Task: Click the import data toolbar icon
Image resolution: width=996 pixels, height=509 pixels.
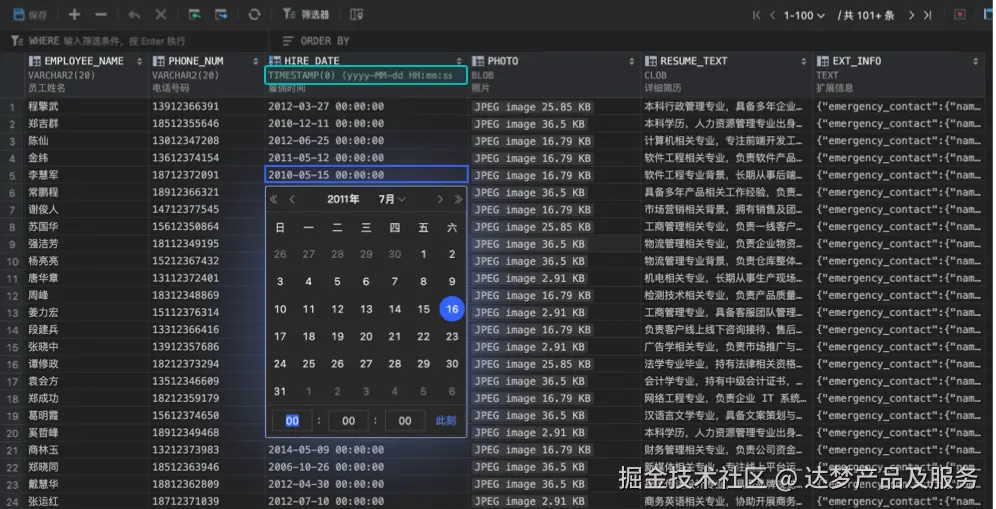Action: (x=194, y=14)
